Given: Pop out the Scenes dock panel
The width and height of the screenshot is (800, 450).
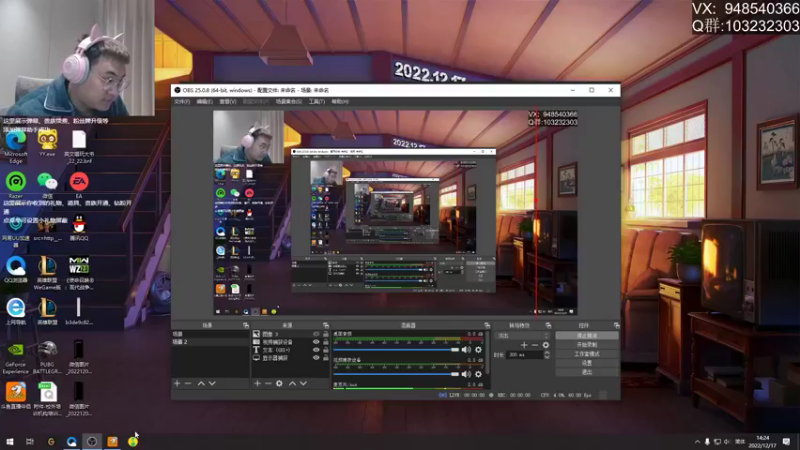Looking at the screenshot, I should [245, 325].
